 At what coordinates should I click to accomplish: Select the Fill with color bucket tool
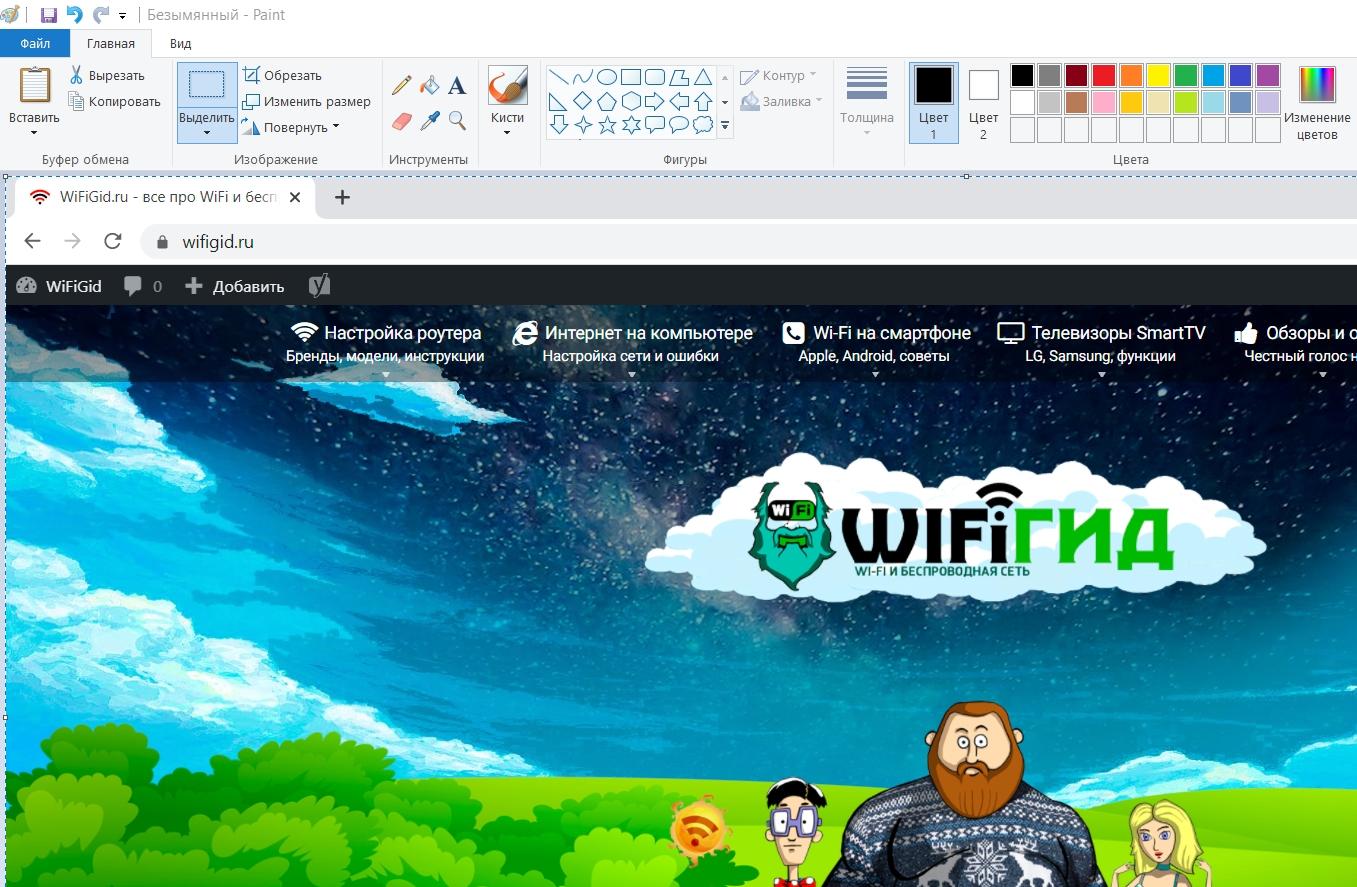click(x=430, y=86)
